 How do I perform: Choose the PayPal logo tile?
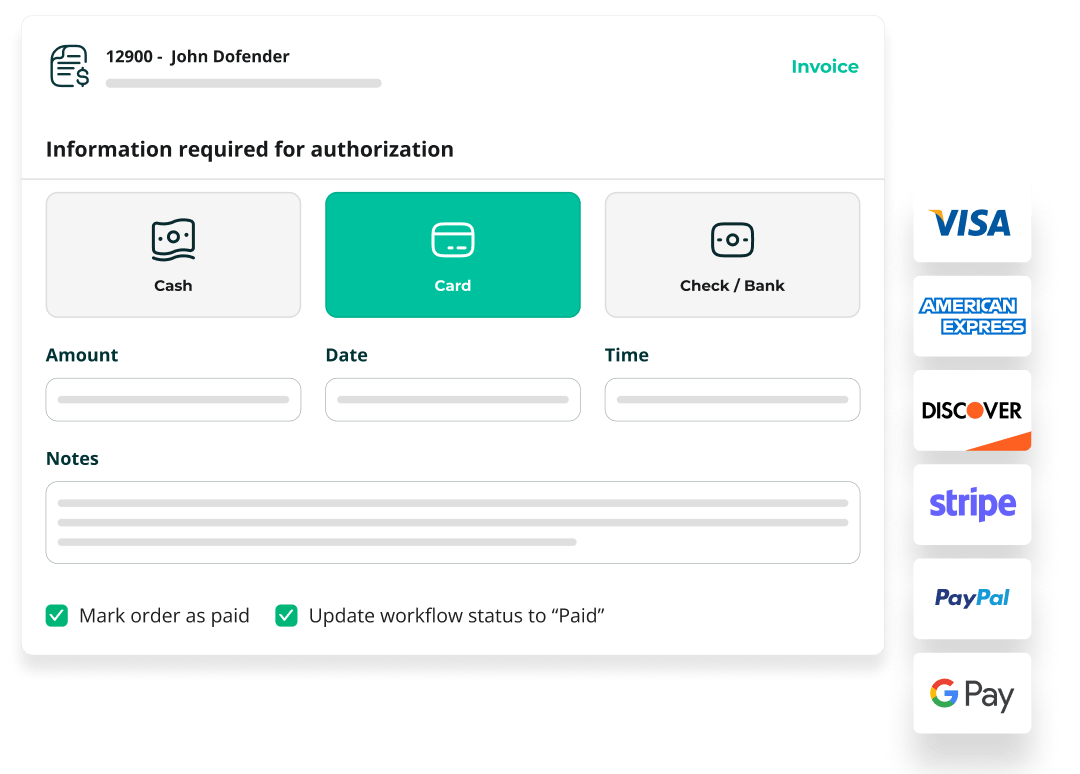[971, 598]
